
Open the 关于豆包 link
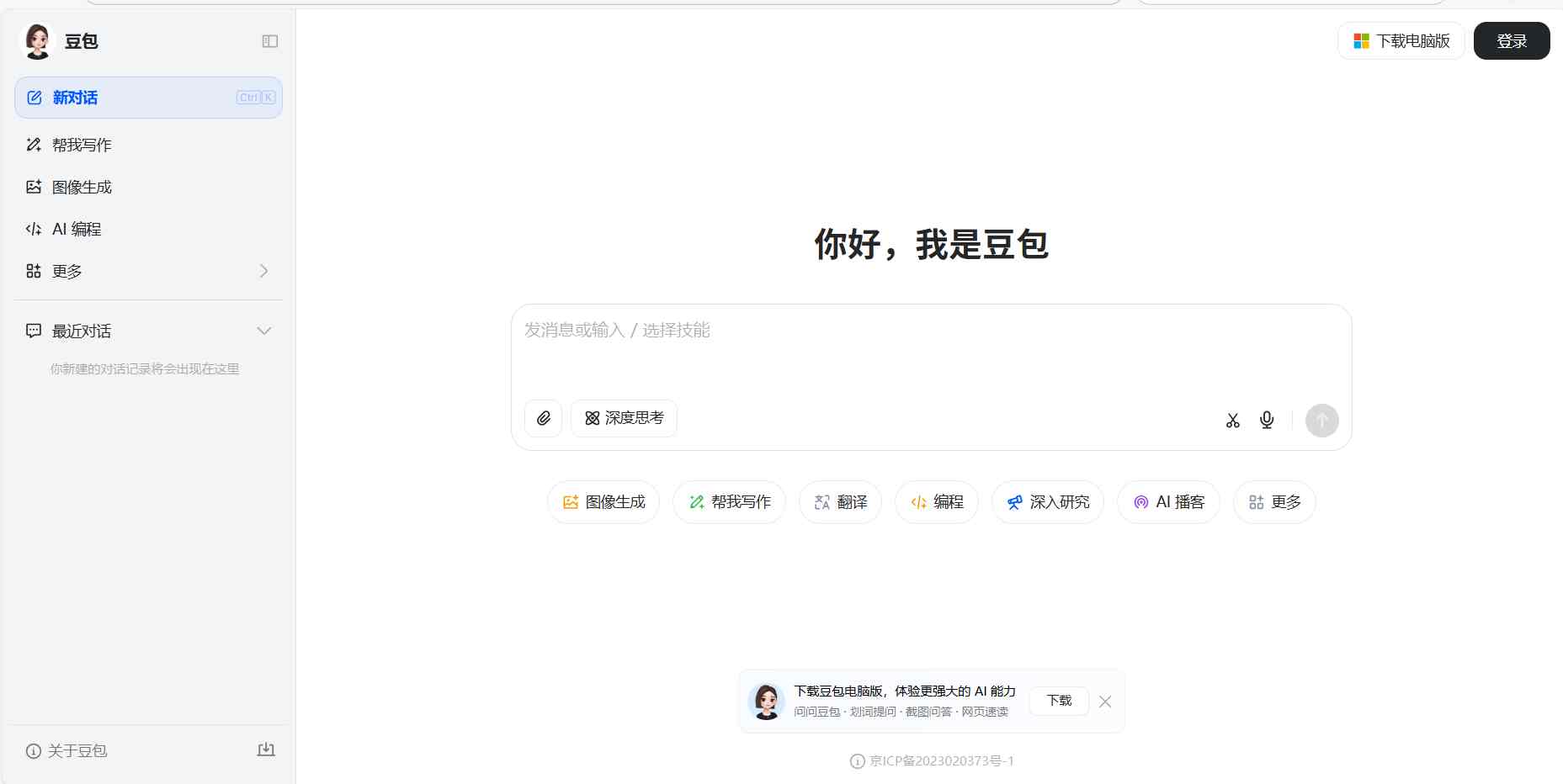(x=77, y=750)
